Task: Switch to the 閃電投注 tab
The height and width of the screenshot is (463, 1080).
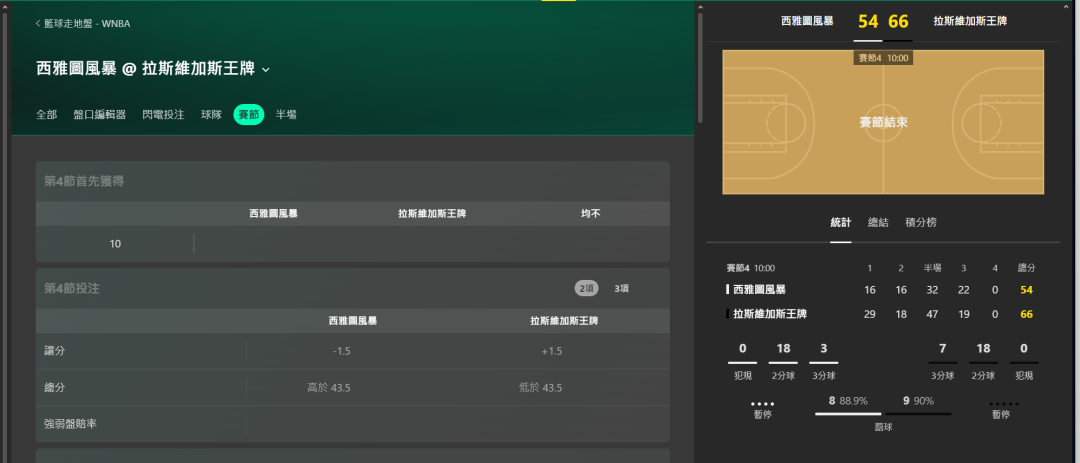Action: (163, 114)
